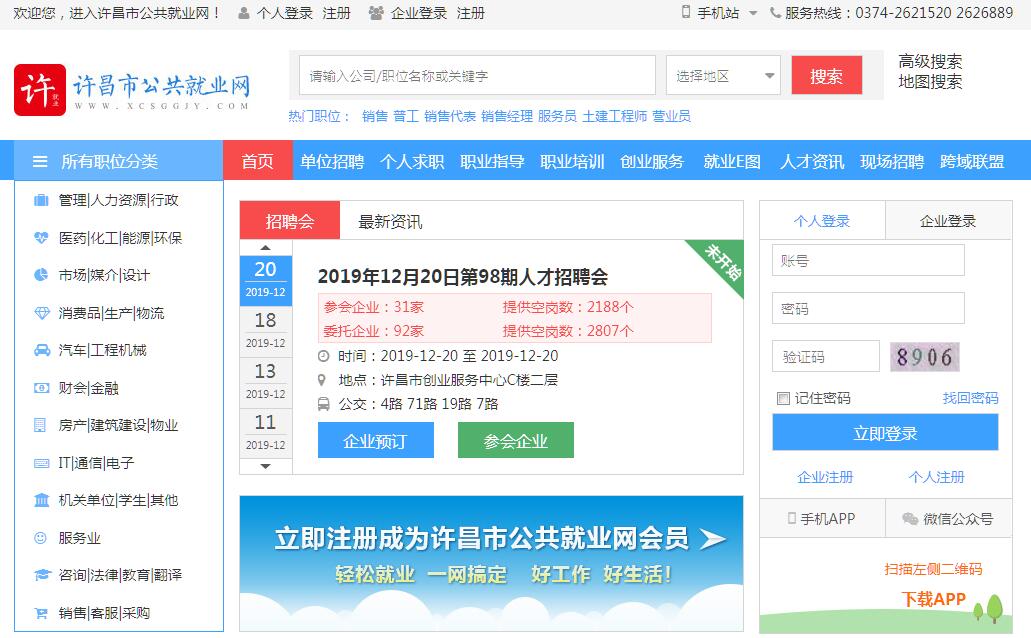This screenshot has width=1031, height=638.
Task: Open the 选择地区 region dropdown
Action: (723, 76)
